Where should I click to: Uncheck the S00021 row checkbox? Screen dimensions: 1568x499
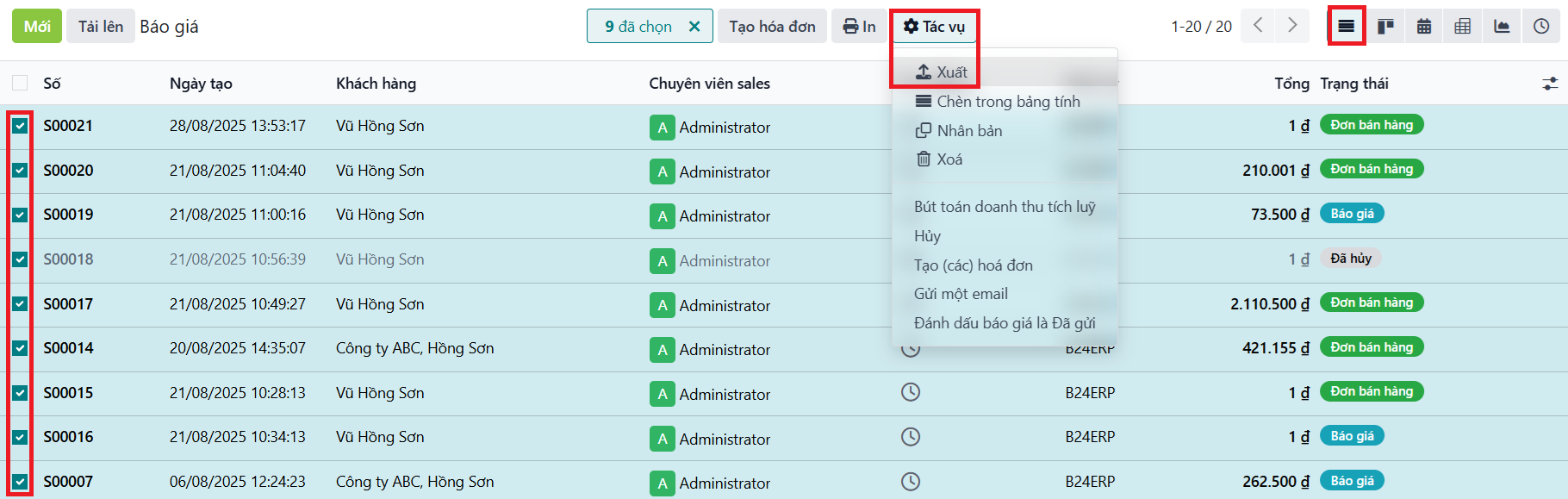20,126
